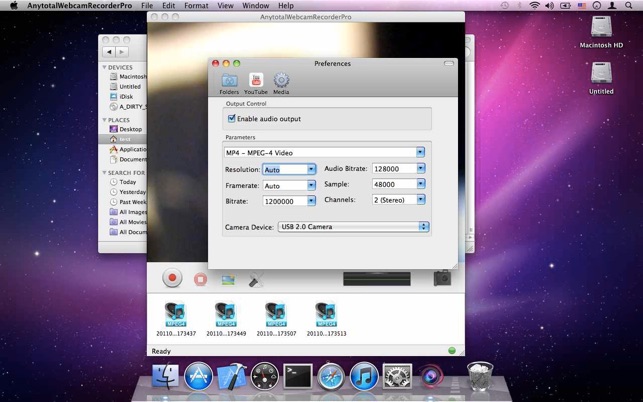Image resolution: width=643 pixels, height=402 pixels.
Task: Open the Format menu
Action: [196, 6]
